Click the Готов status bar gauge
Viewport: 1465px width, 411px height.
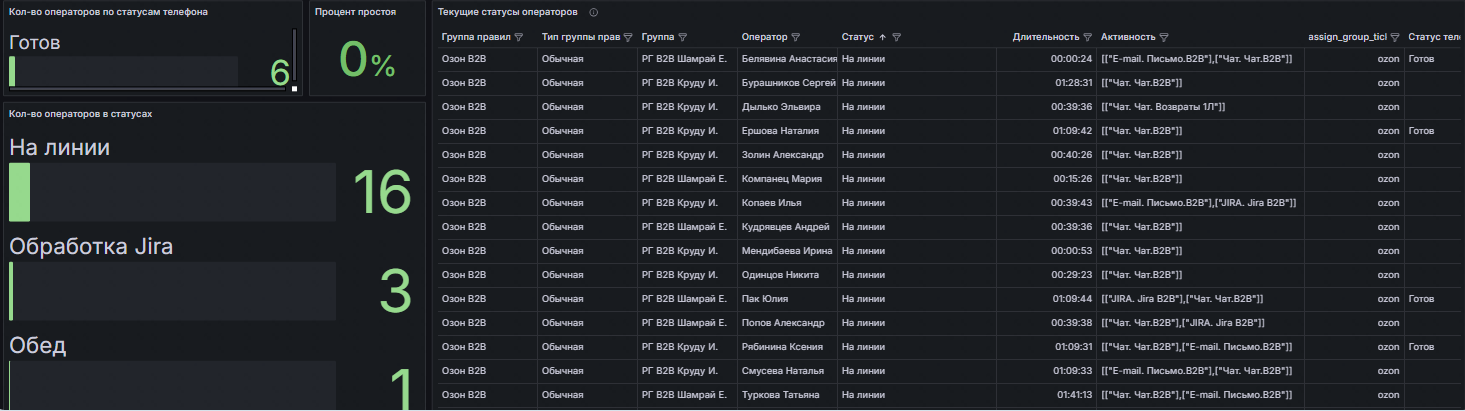point(123,71)
